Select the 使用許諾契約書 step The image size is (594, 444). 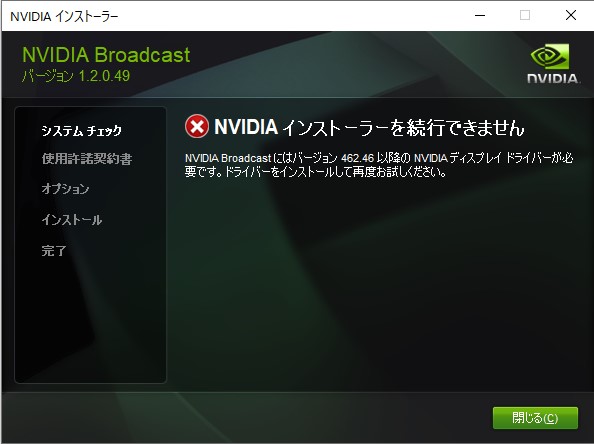(x=87, y=159)
